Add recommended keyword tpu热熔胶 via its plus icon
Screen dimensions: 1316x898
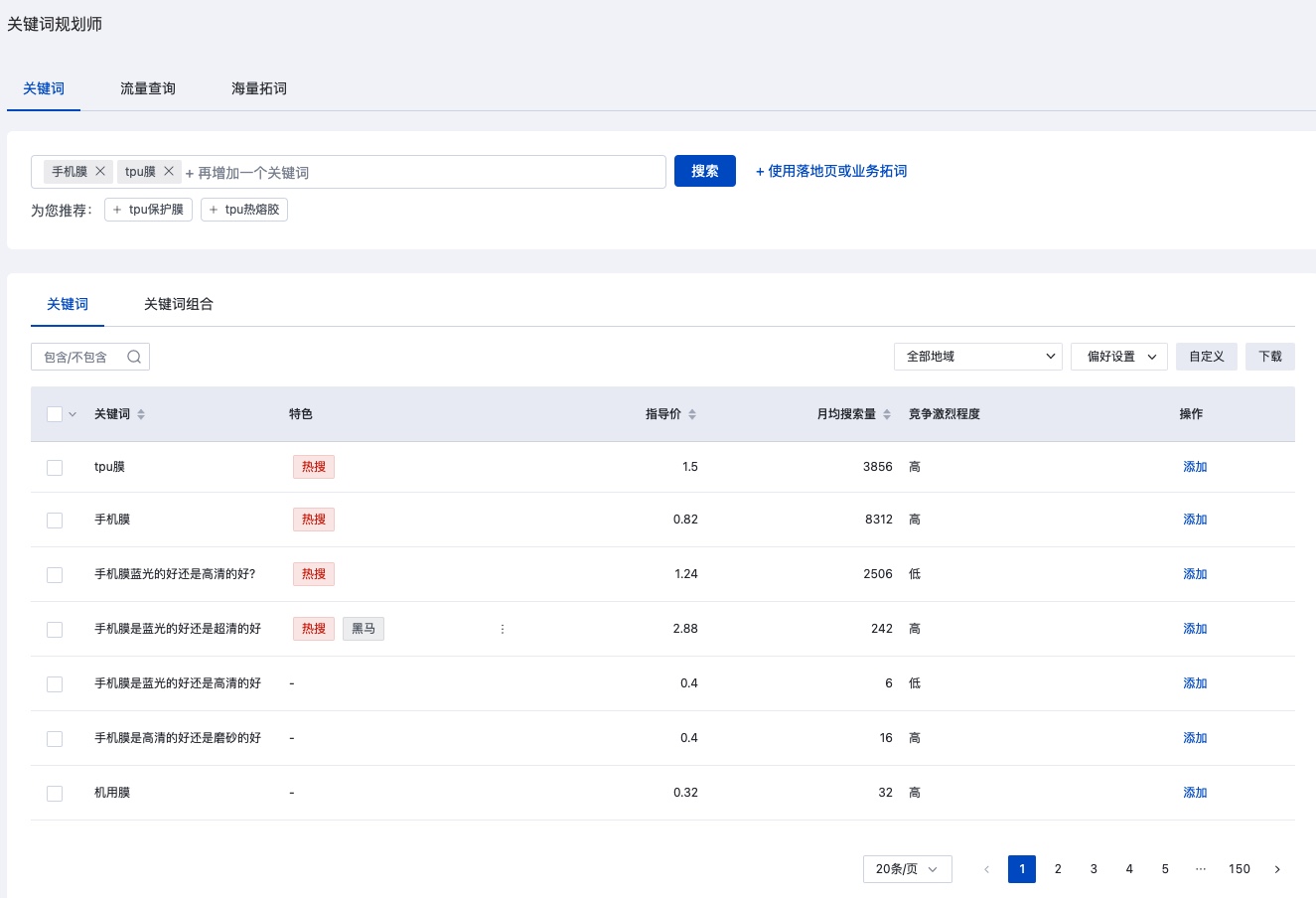214,210
